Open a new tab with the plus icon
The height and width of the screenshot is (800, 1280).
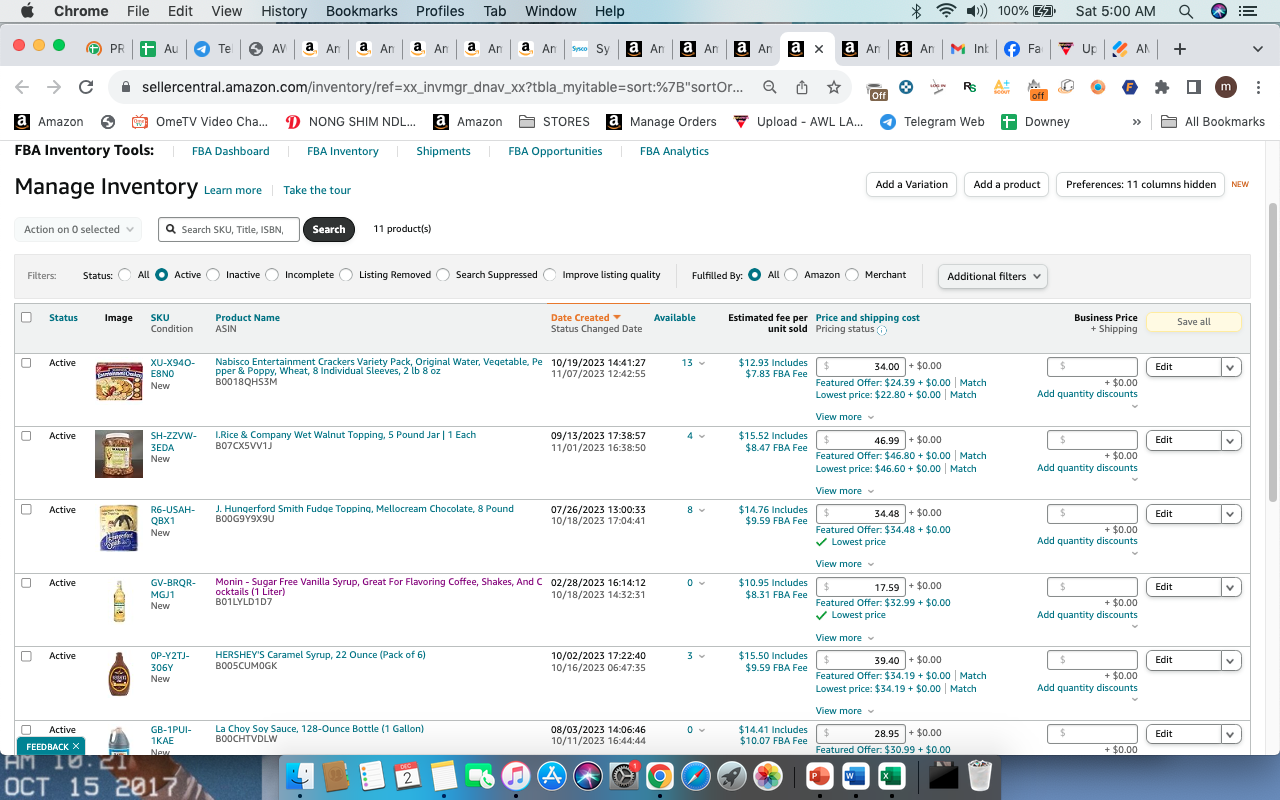(x=1180, y=48)
